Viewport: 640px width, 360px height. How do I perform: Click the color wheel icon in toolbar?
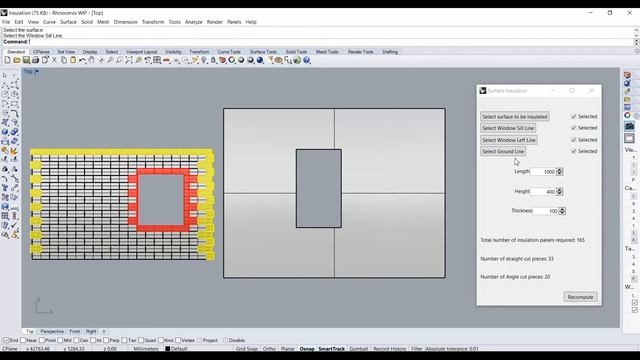(x=231, y=60)
